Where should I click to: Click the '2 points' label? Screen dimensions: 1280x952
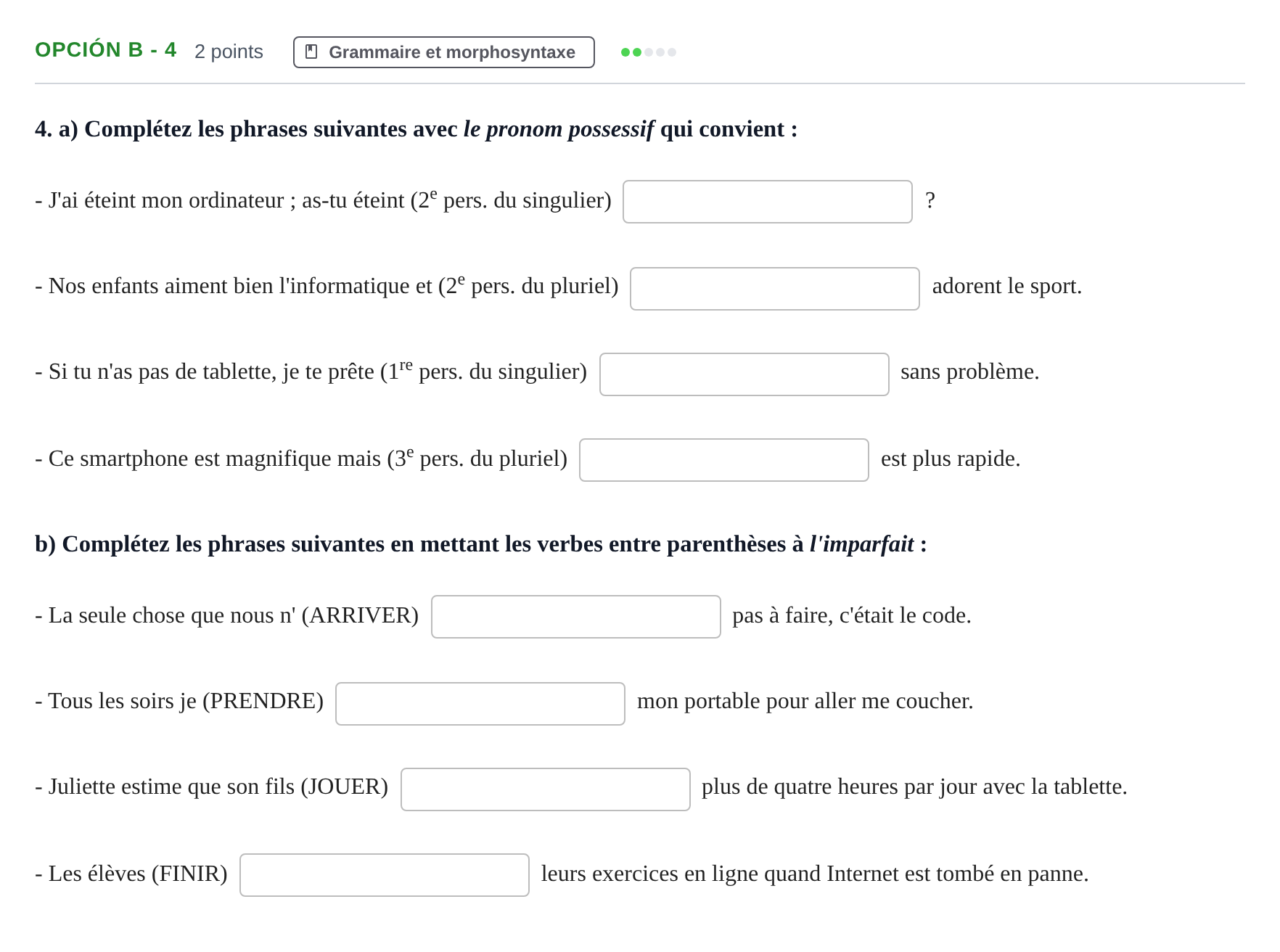point(229,52)
